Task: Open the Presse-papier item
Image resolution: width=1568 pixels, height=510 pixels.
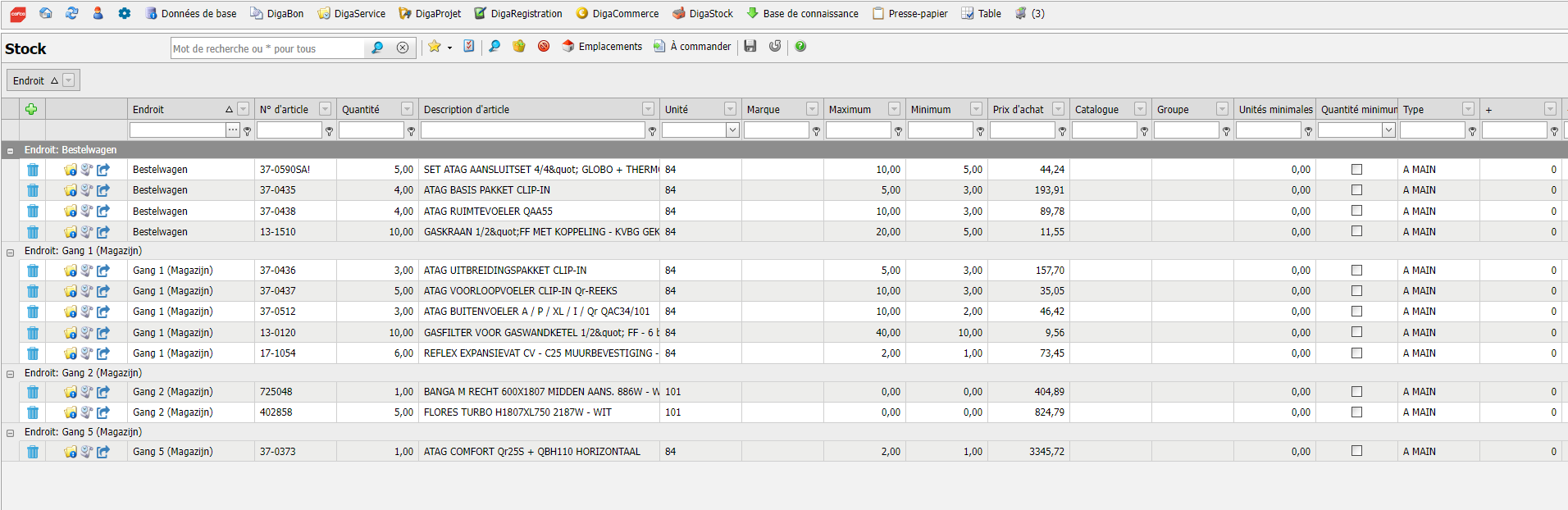Action: pos(910,13)
